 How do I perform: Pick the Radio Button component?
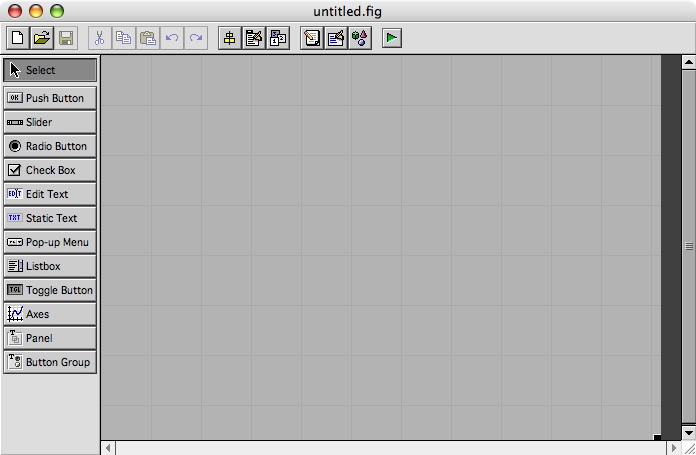pos(50,146)
